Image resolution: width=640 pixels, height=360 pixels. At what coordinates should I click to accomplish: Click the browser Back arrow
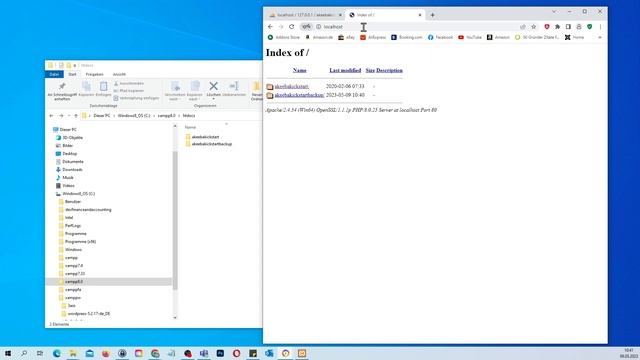270,27
